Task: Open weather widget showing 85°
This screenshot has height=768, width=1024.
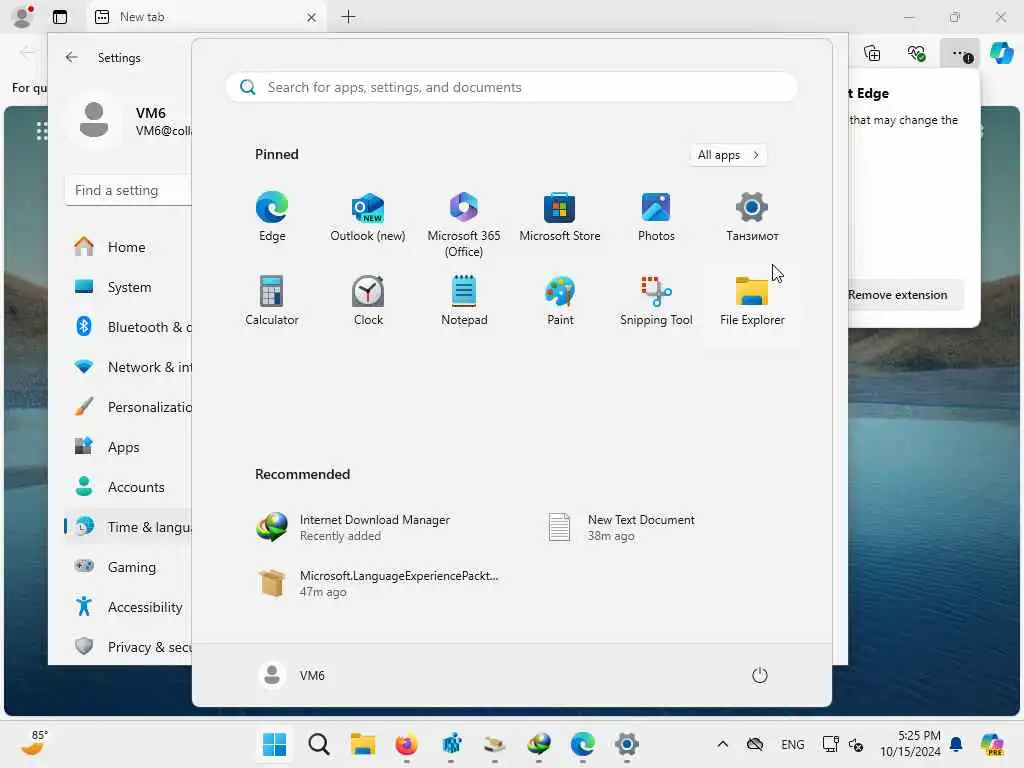Action: [33, 744]
